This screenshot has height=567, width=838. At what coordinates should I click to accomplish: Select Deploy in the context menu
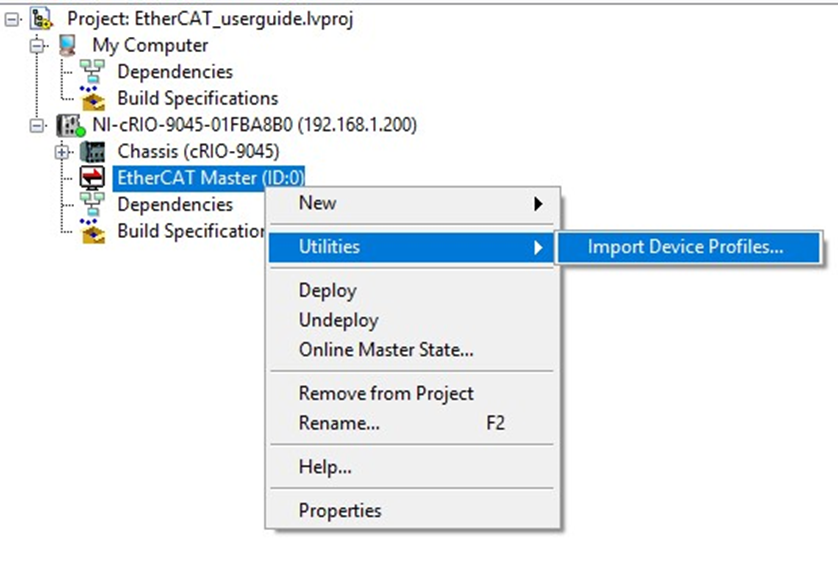(328, 291)
